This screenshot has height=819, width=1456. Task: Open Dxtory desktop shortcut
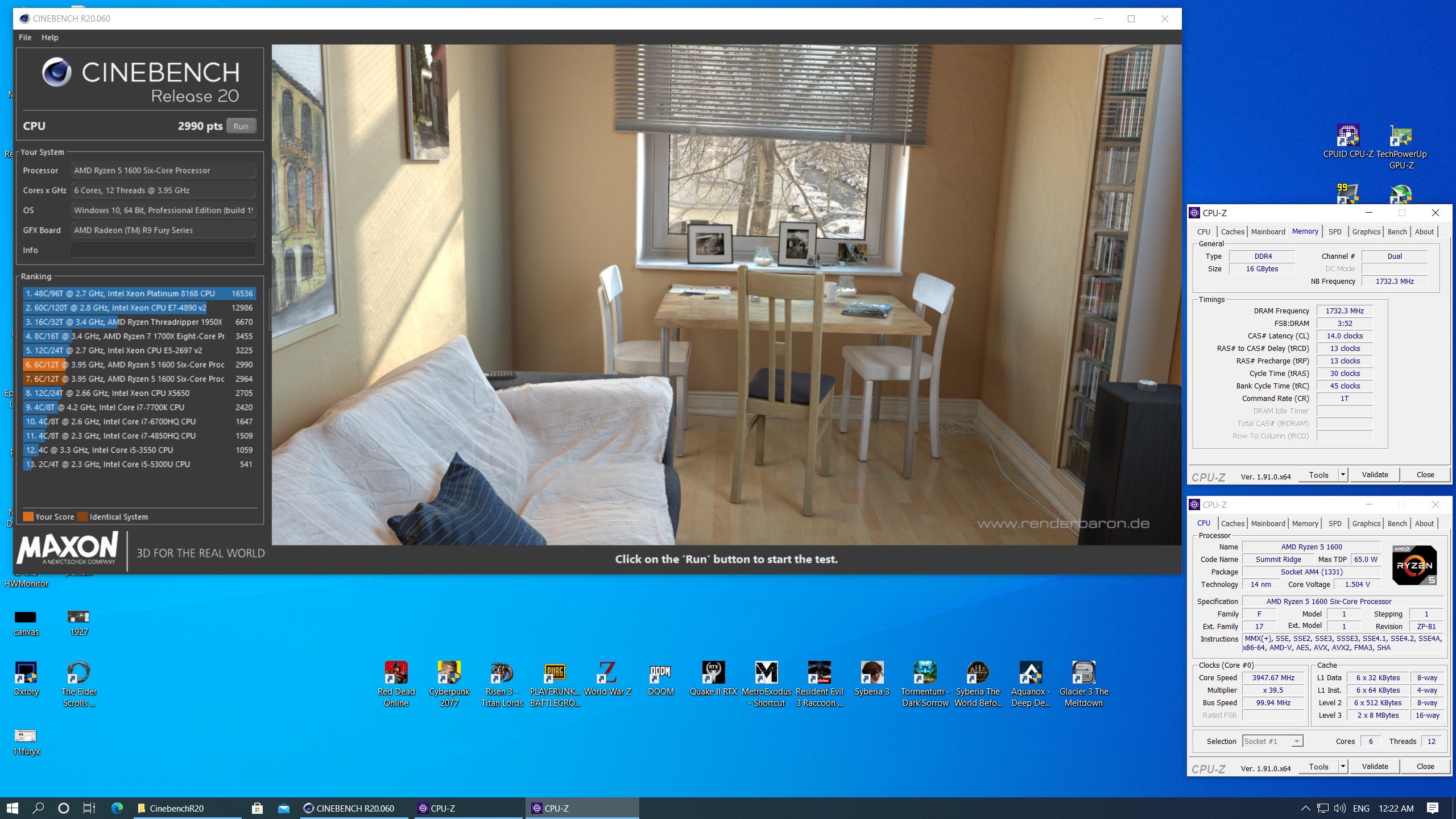[x=26, y=679]
